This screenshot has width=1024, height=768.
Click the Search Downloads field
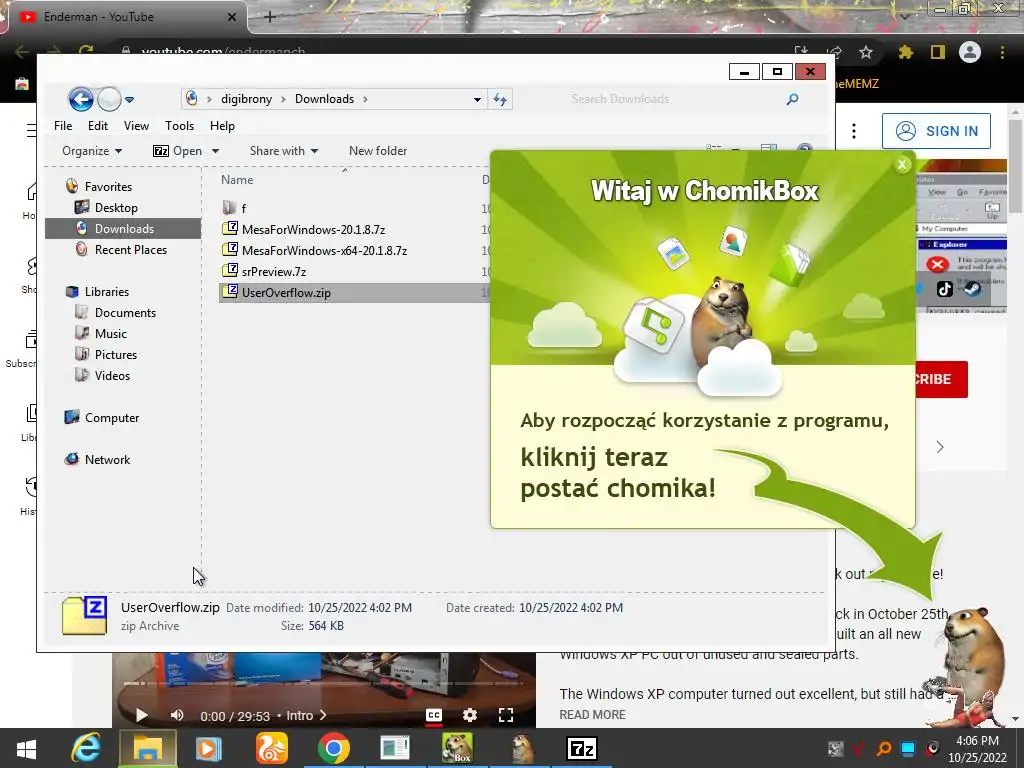(673, 99)
